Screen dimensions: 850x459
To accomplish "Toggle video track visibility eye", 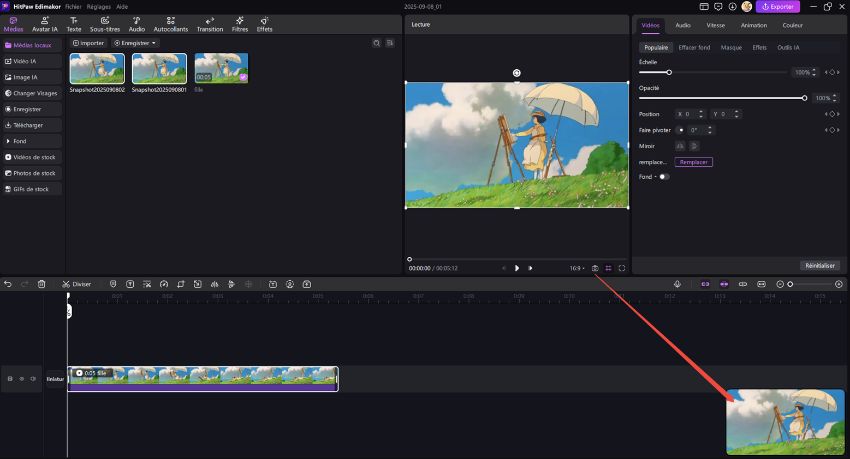I will (22, 379).
